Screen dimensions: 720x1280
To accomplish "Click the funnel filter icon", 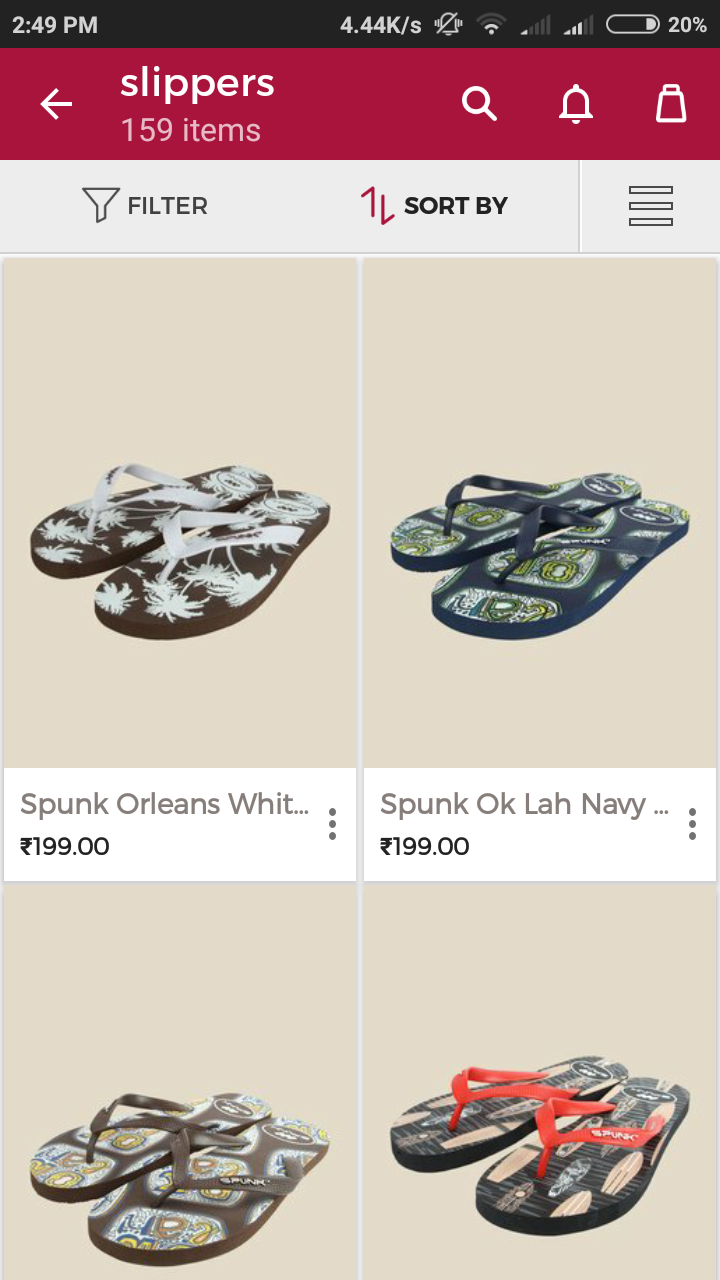I will (101, 205).
